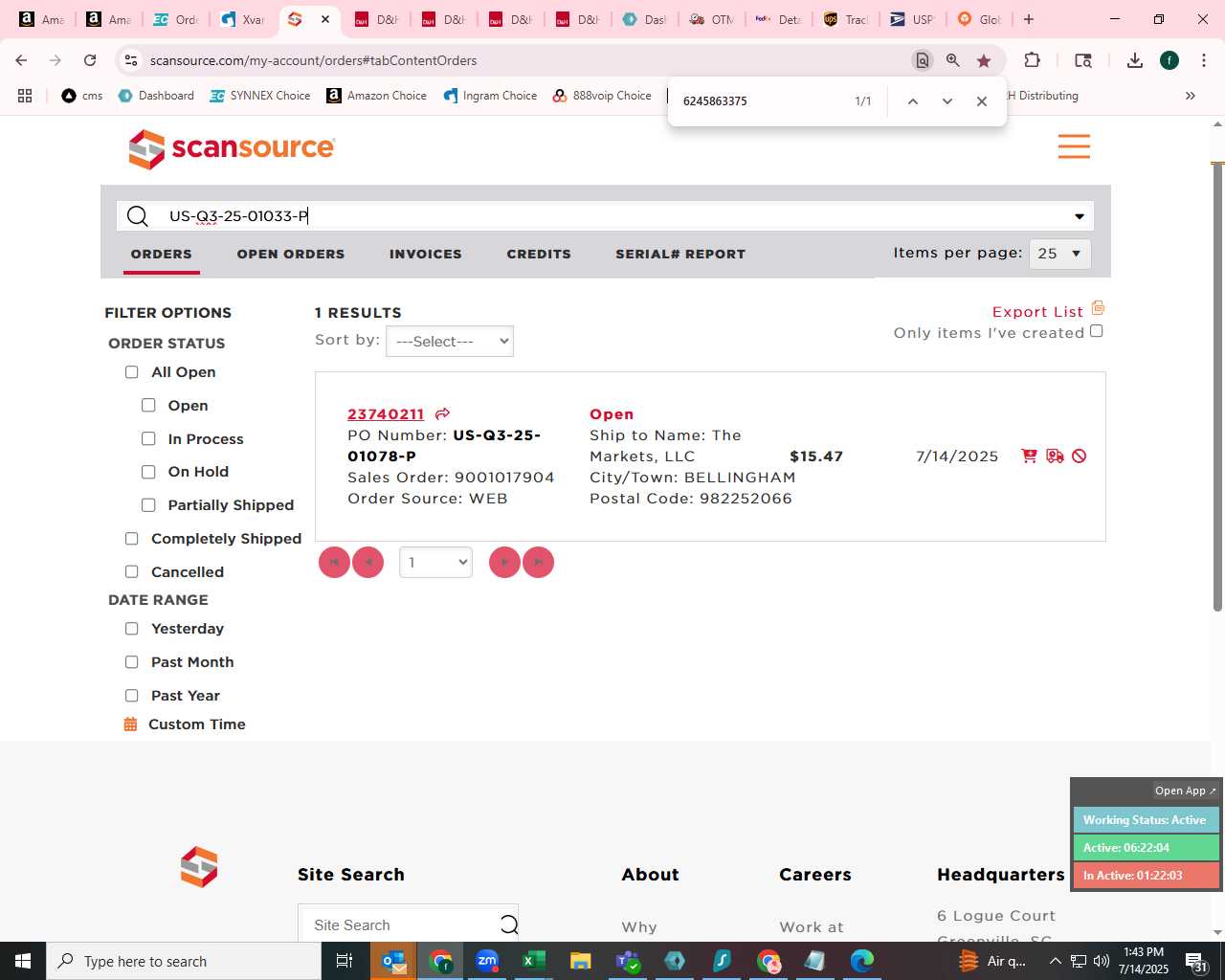The image size is (1225, 980).
Task: Bookmark this page with the star icon
Action: click(984, 60)
